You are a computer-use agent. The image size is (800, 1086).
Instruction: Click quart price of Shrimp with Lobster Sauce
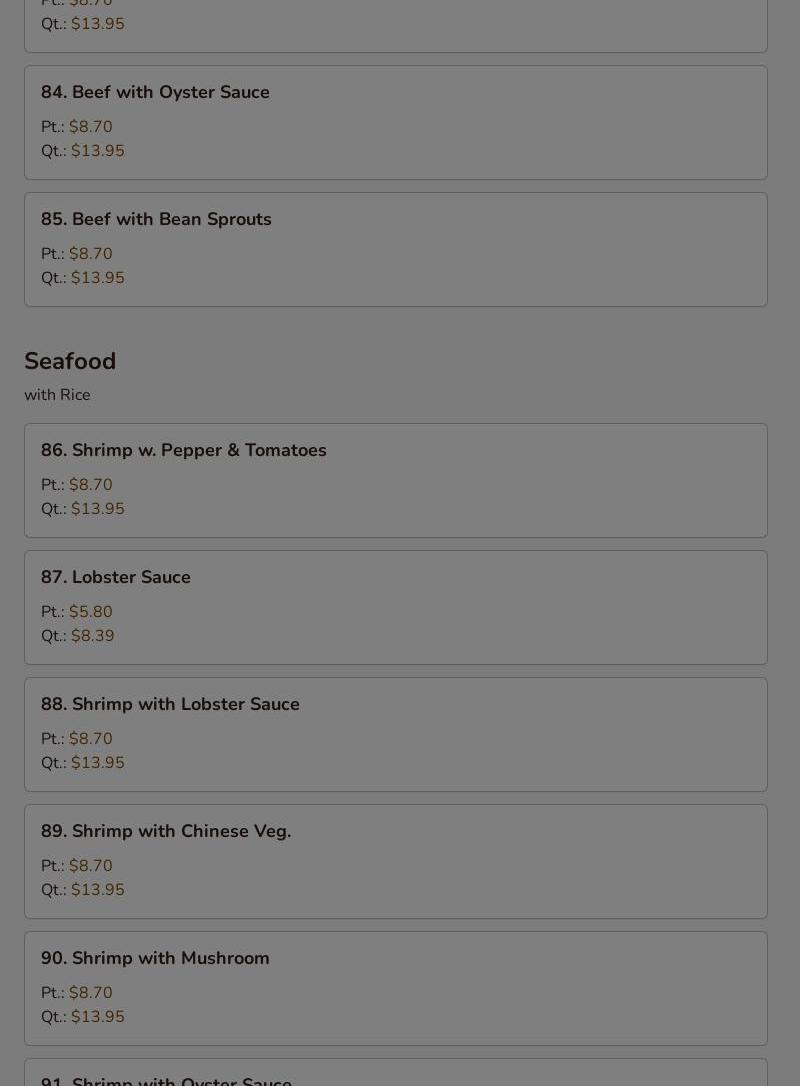pyautogui.click(x=98, y=763)
